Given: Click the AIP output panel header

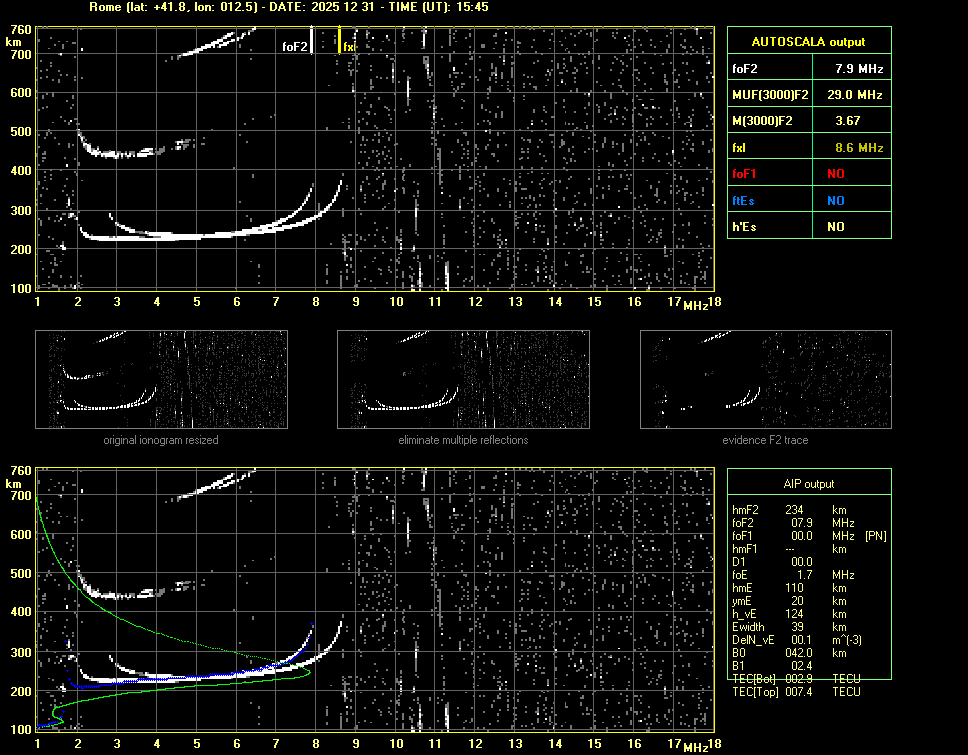Looking at the screenshot, I should click(808, 484).
